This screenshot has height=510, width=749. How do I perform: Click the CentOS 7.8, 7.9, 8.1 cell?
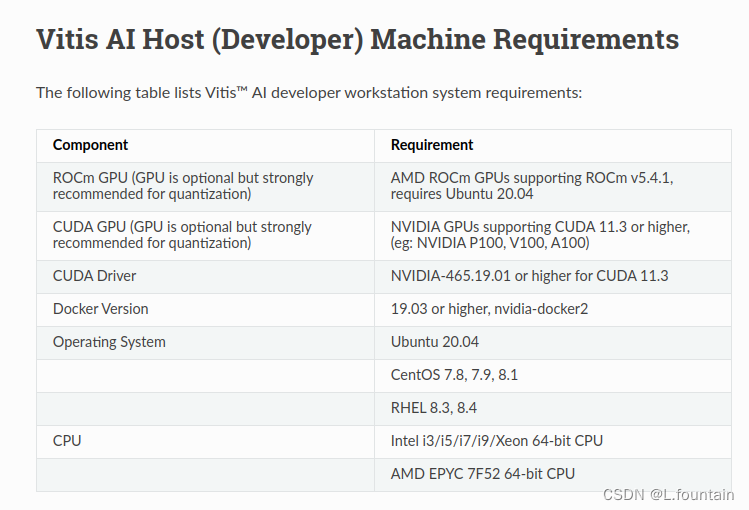coord(553,376)
